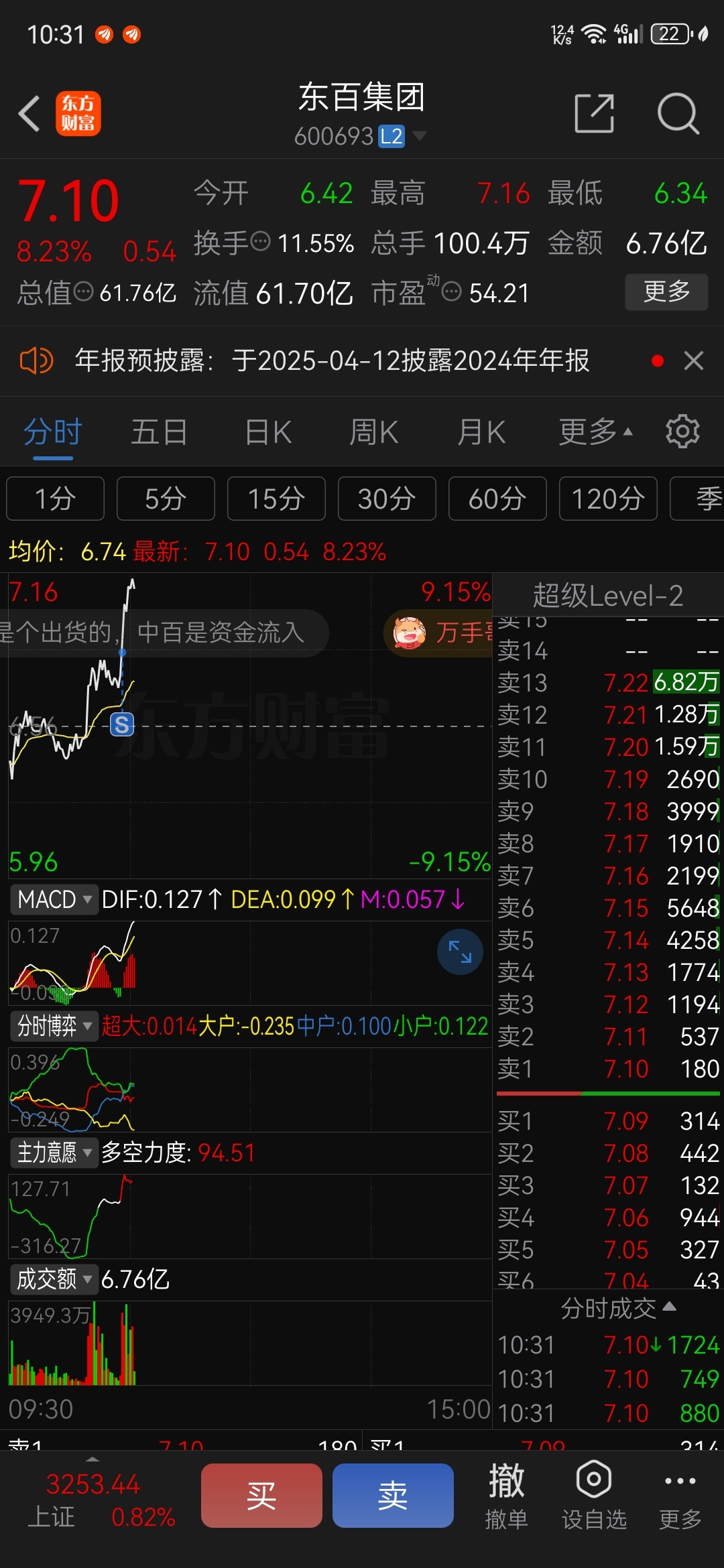Tap the 万手哥 mascot avatar
The height and width of the screenshot is (1568, 724).
410,633
